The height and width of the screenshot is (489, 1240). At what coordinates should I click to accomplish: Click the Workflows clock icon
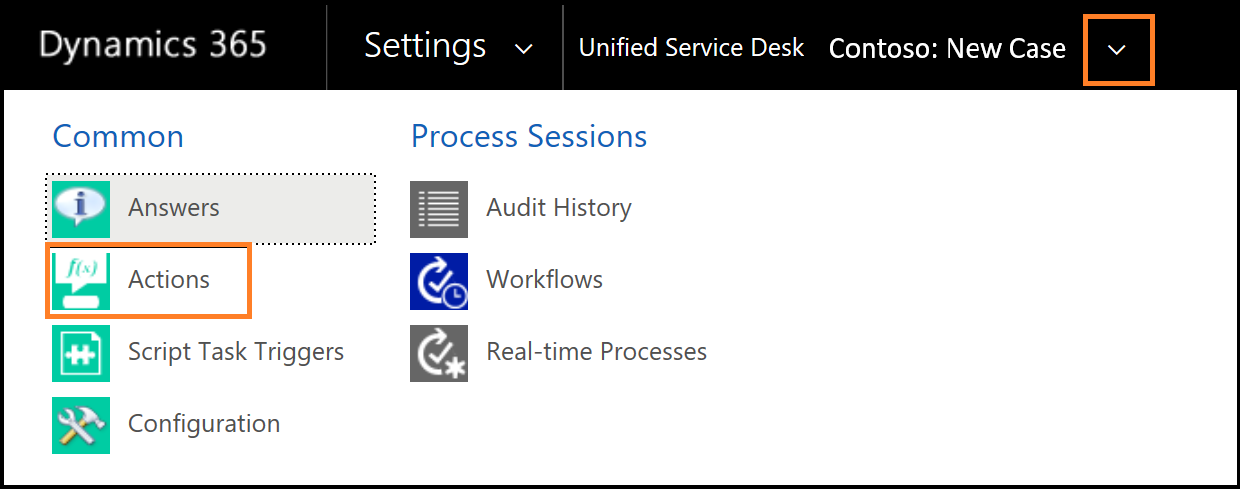(439, 280)
